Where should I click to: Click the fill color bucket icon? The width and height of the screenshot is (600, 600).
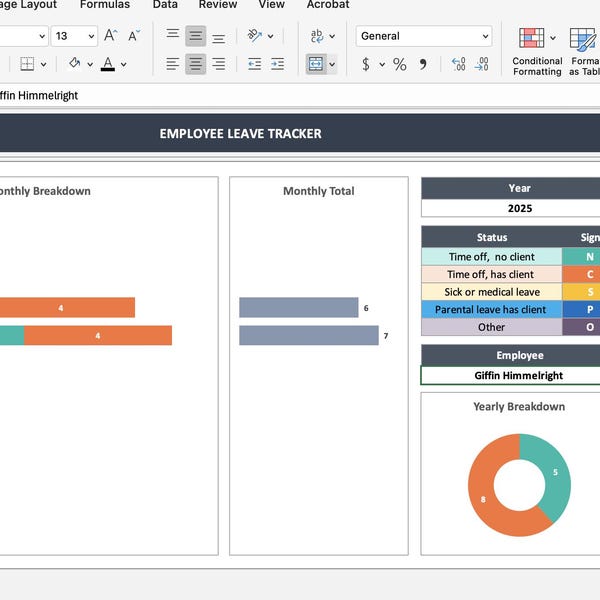pos(75,63)
